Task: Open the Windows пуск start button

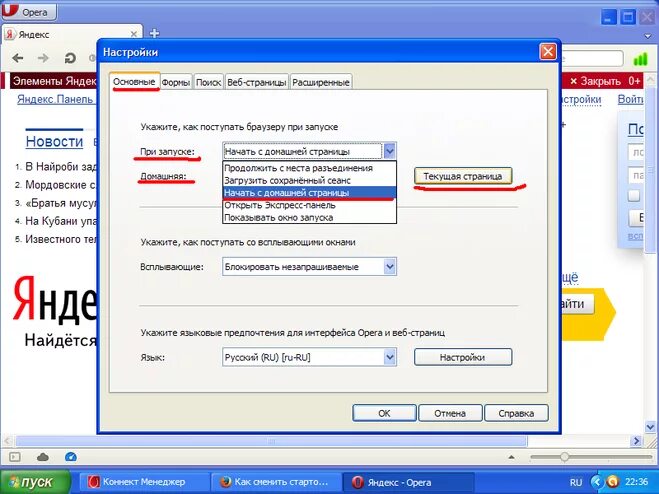Action: point(35,482)
